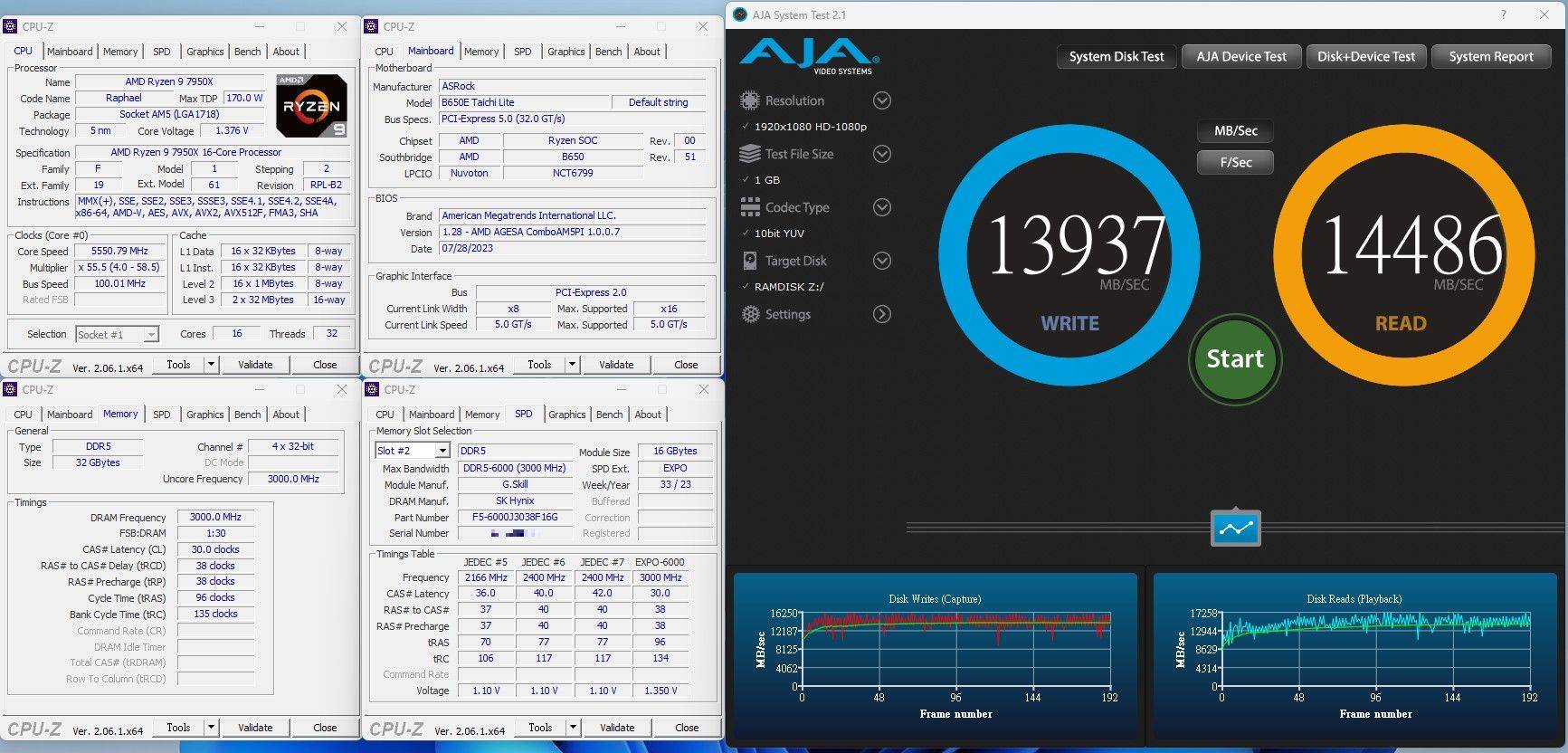Select the System Disk Test tab
The image size is (1568, 753).
click(x=1117, y=57)
